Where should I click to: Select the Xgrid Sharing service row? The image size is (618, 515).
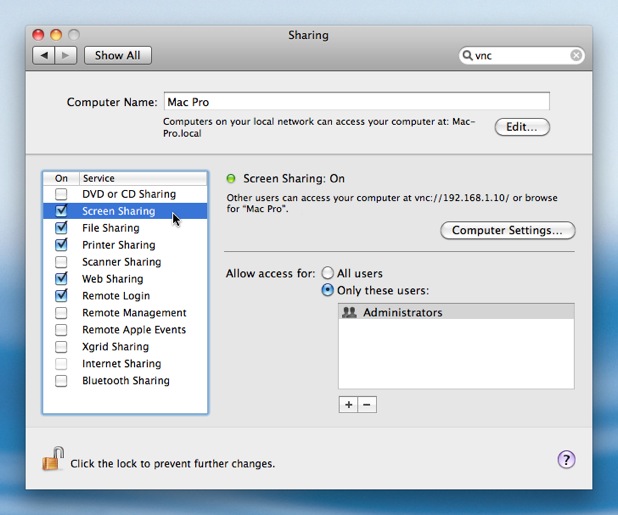coord(125,346)
